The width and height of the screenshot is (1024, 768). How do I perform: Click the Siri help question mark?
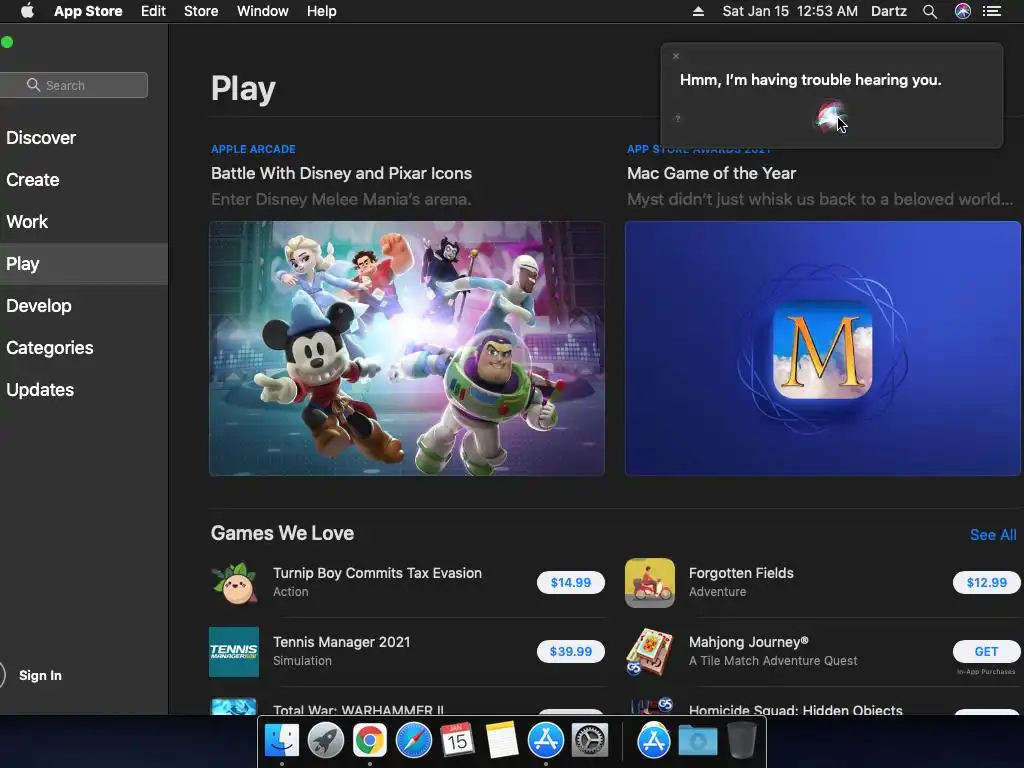(x=678, y=118)
